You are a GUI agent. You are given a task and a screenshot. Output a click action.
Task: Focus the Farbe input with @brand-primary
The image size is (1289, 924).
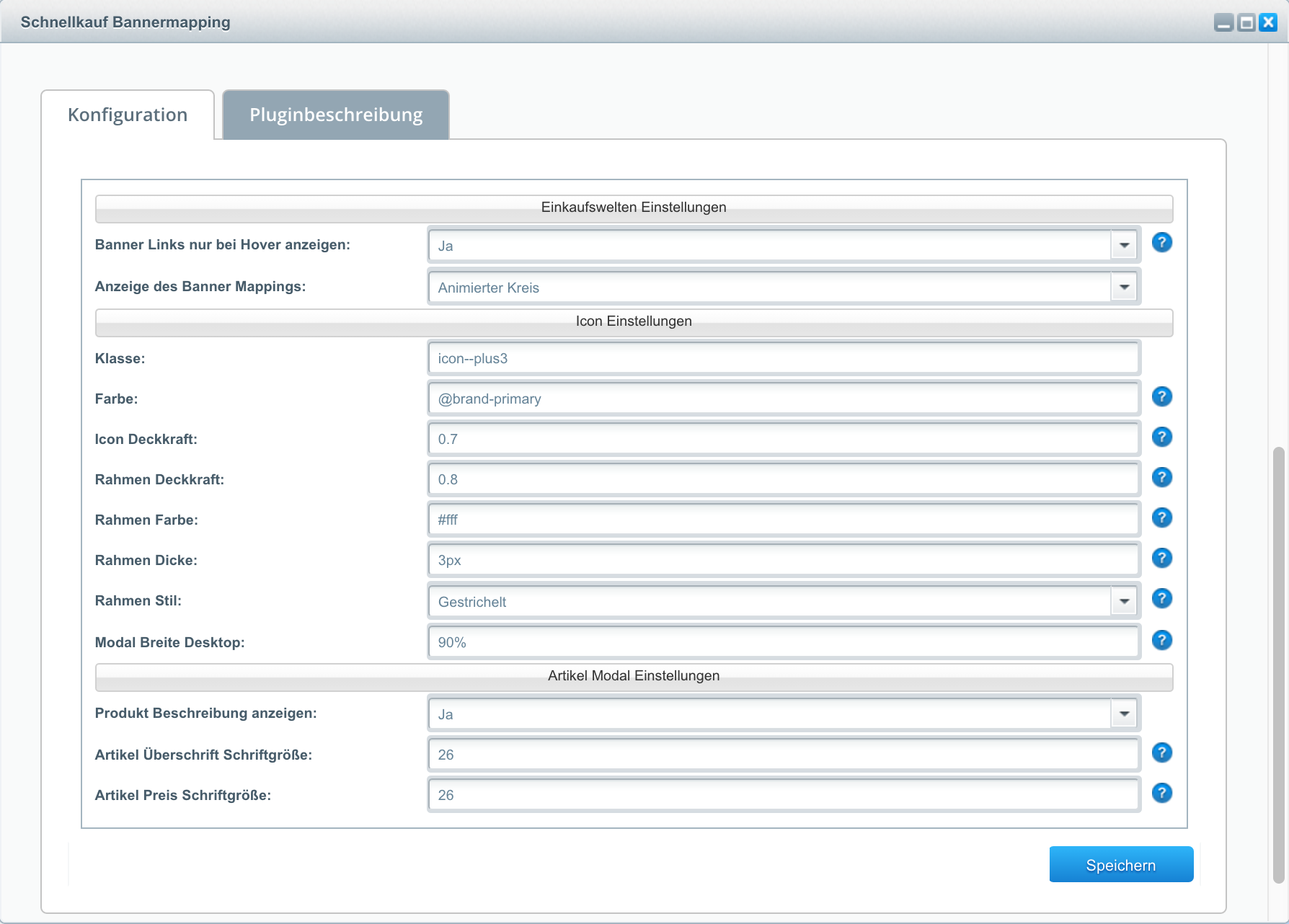(784, 399)
